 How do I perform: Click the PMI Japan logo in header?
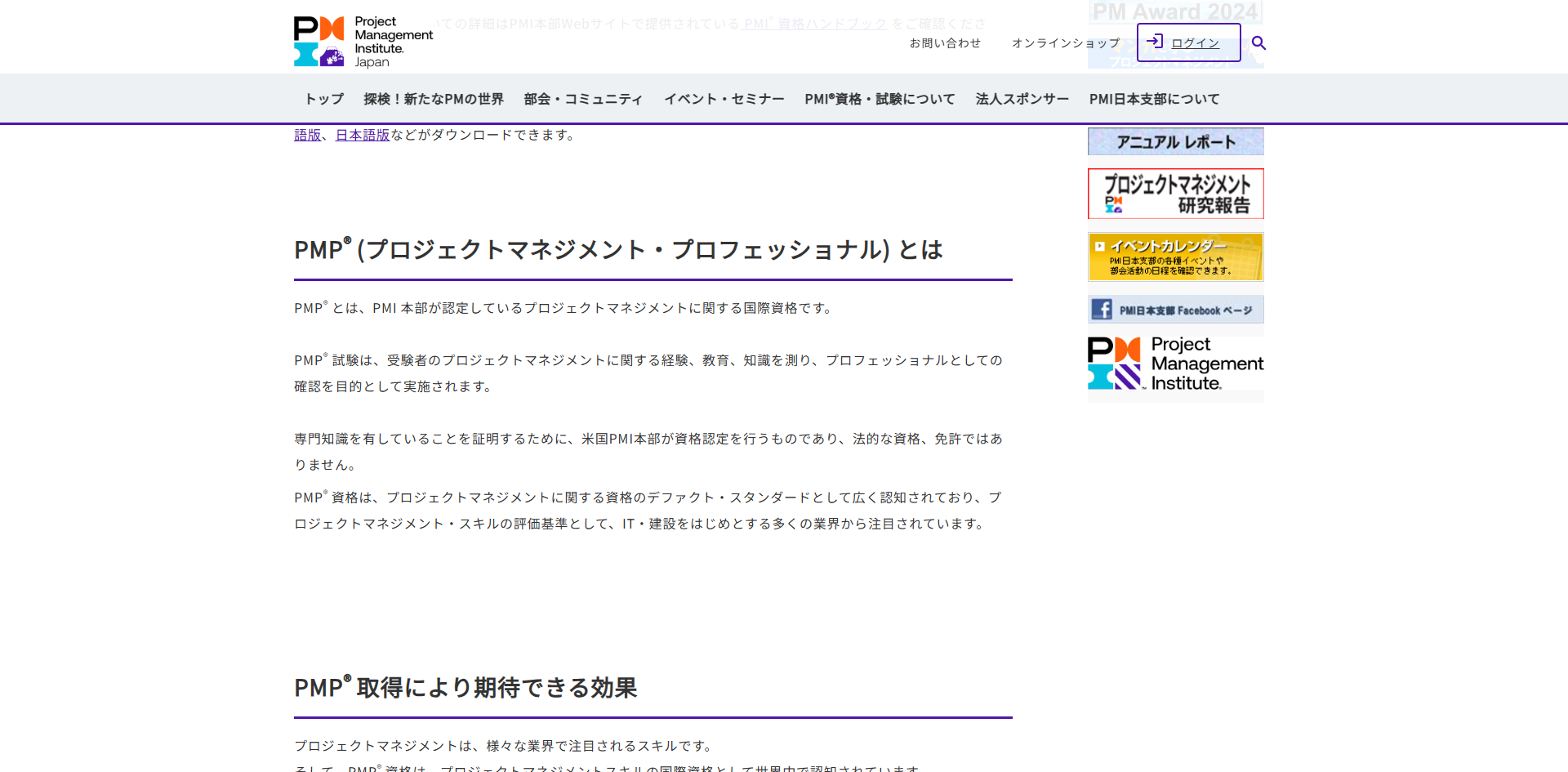(x=363, y=42)
